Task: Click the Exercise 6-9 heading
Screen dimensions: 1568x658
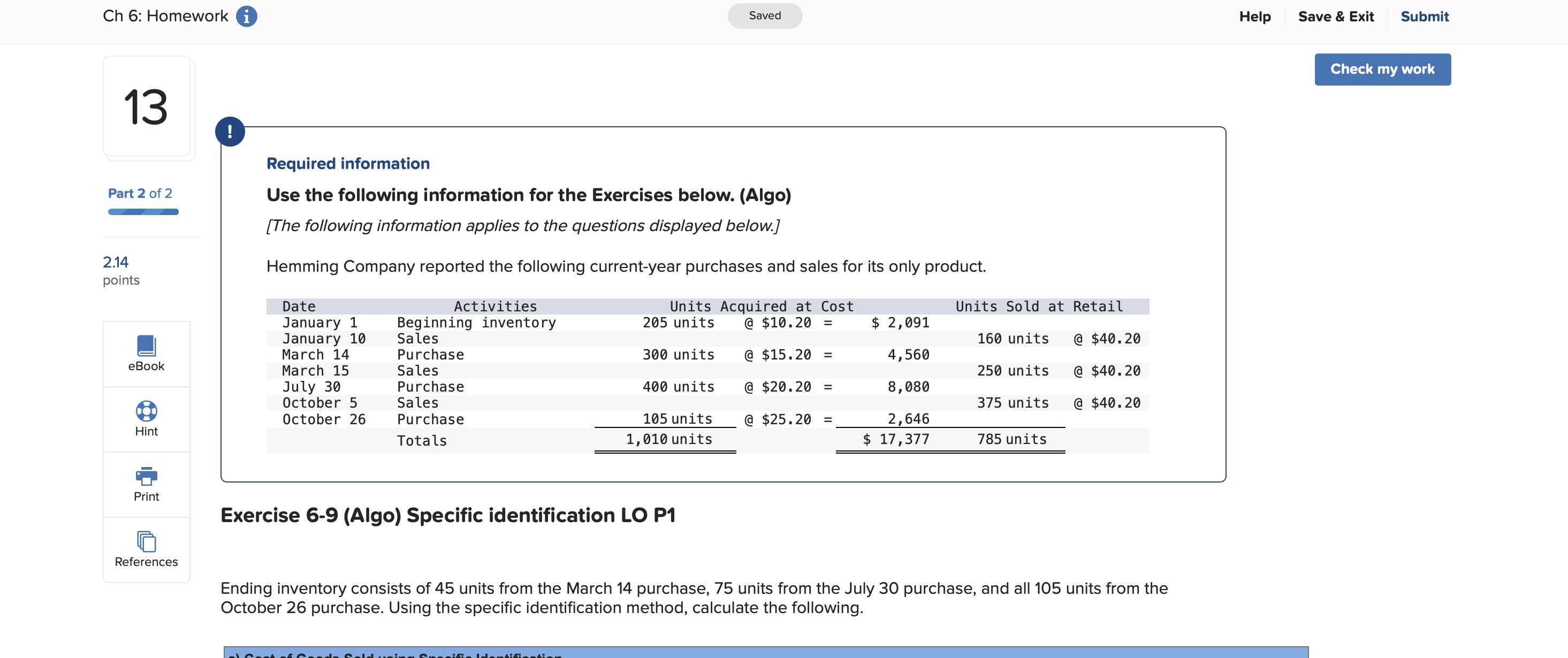Action: pyautogui.click(x=447, y=515)
